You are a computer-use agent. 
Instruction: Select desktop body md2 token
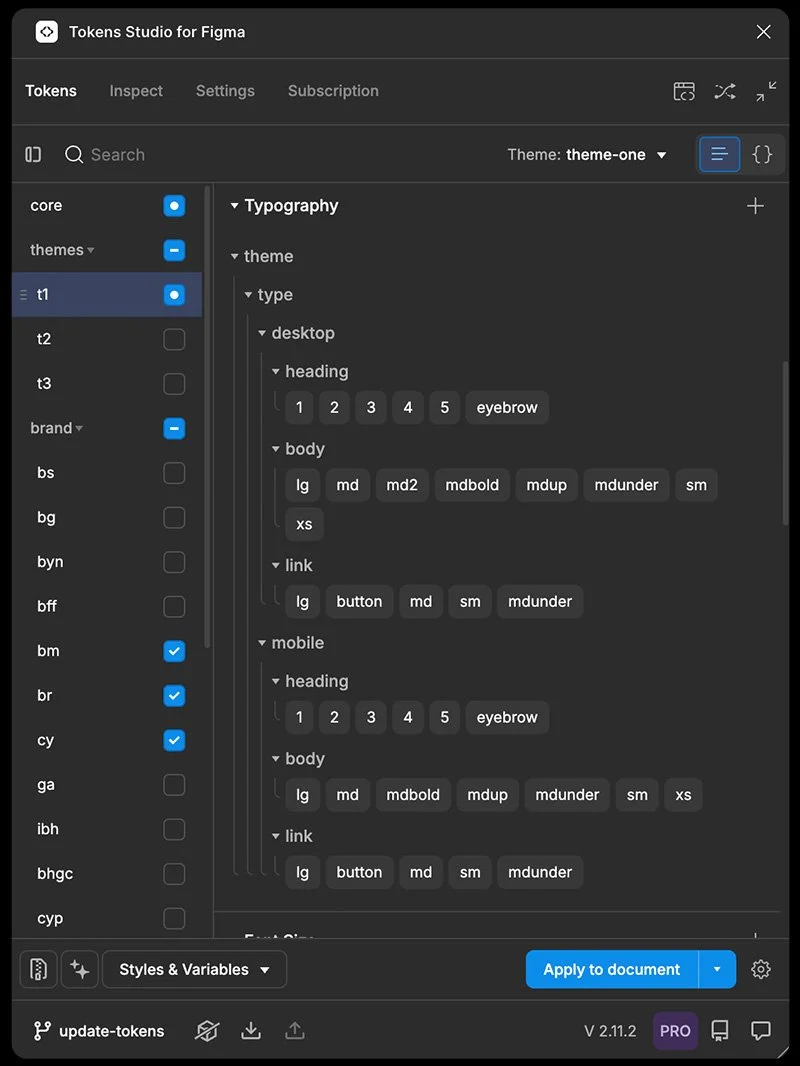[402, 485]
